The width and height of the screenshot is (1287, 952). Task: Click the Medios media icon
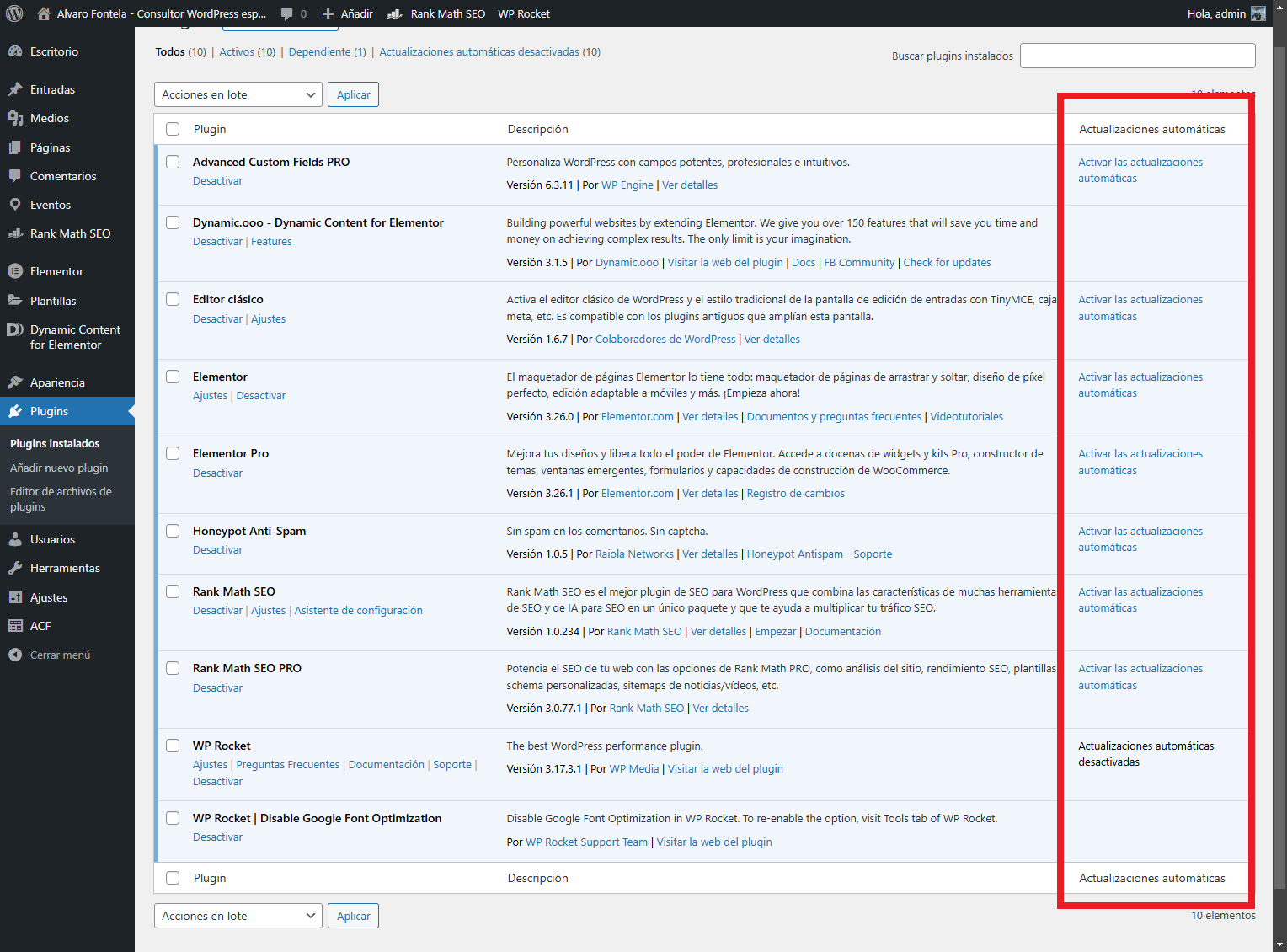(15, 118)
